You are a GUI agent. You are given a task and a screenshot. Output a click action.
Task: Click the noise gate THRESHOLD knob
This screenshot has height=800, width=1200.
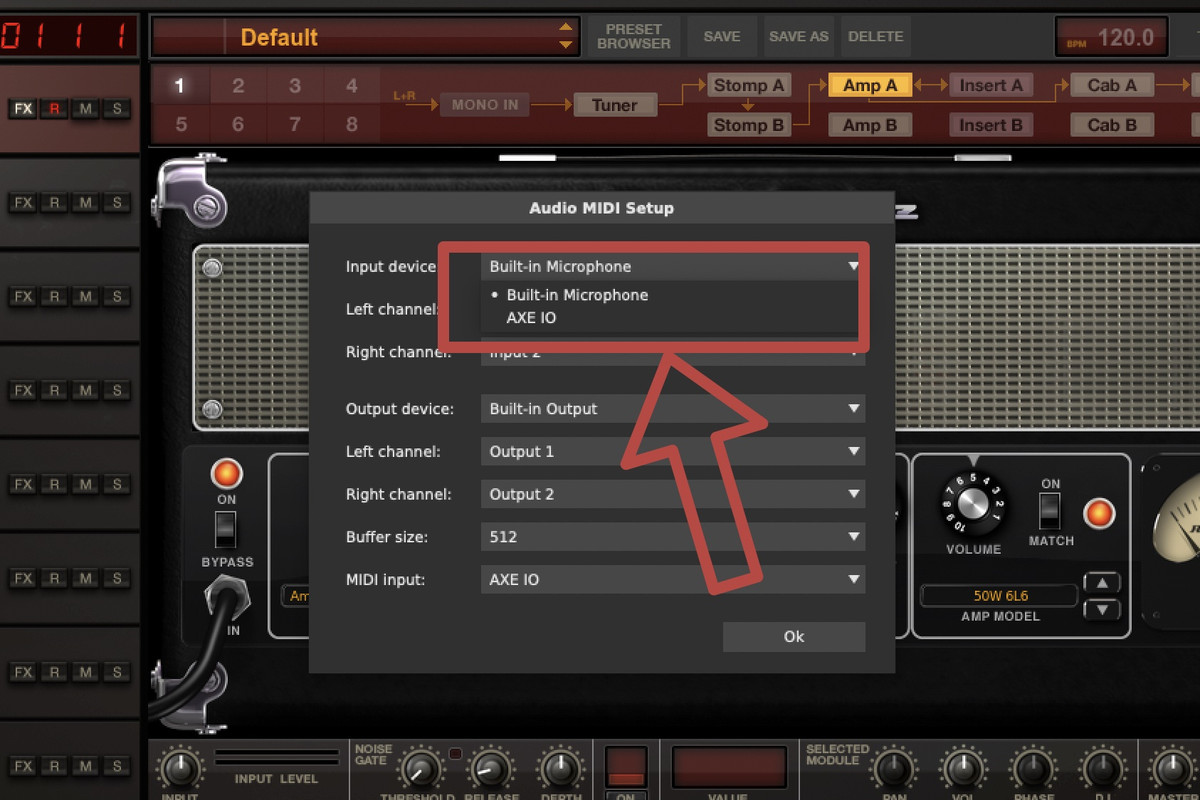(x=420, y=769)
